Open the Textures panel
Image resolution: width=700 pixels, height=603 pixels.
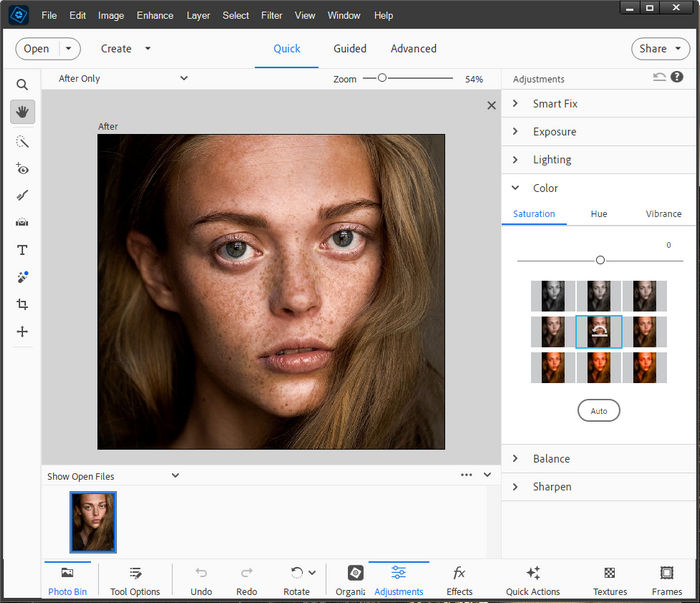609,580
